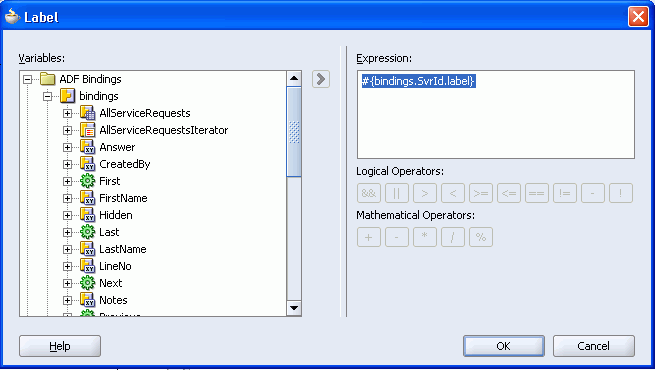Click the != not-equal operator button
Screen dimensions: 655x370
point(565,193)
